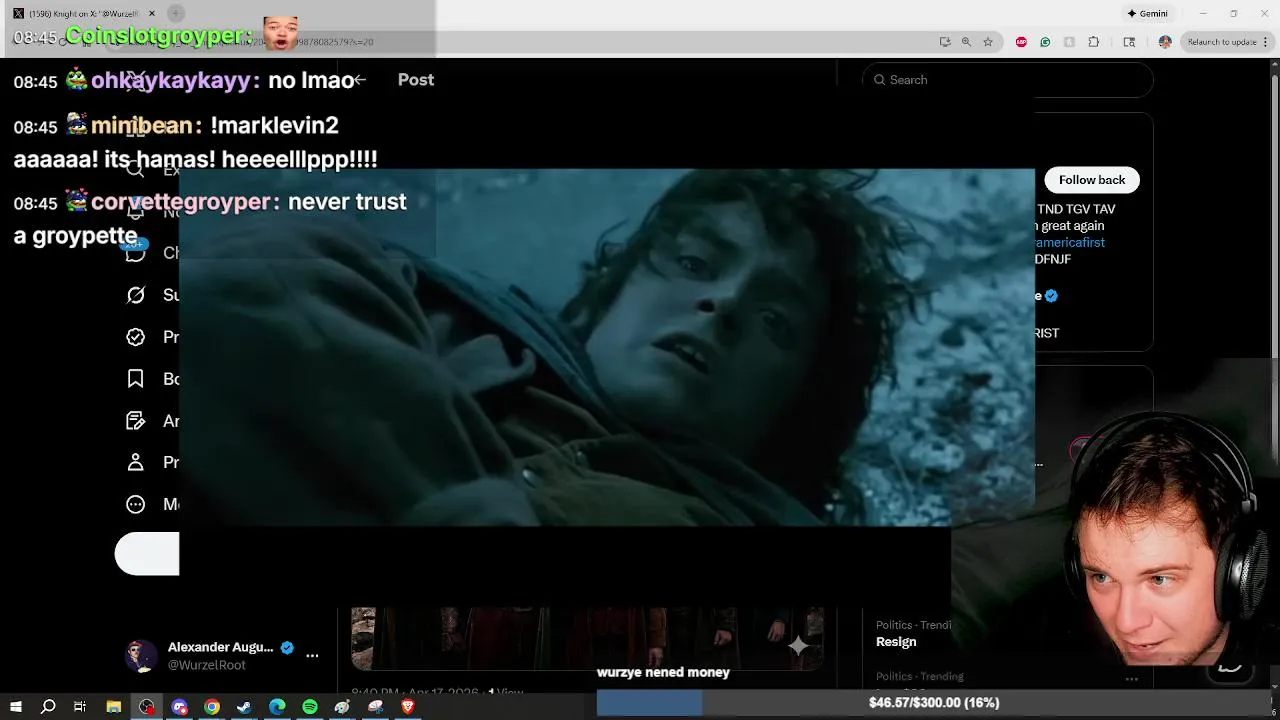Open Windows taskbar search
The image size is (1280, 720).
(x=48, y=707)
